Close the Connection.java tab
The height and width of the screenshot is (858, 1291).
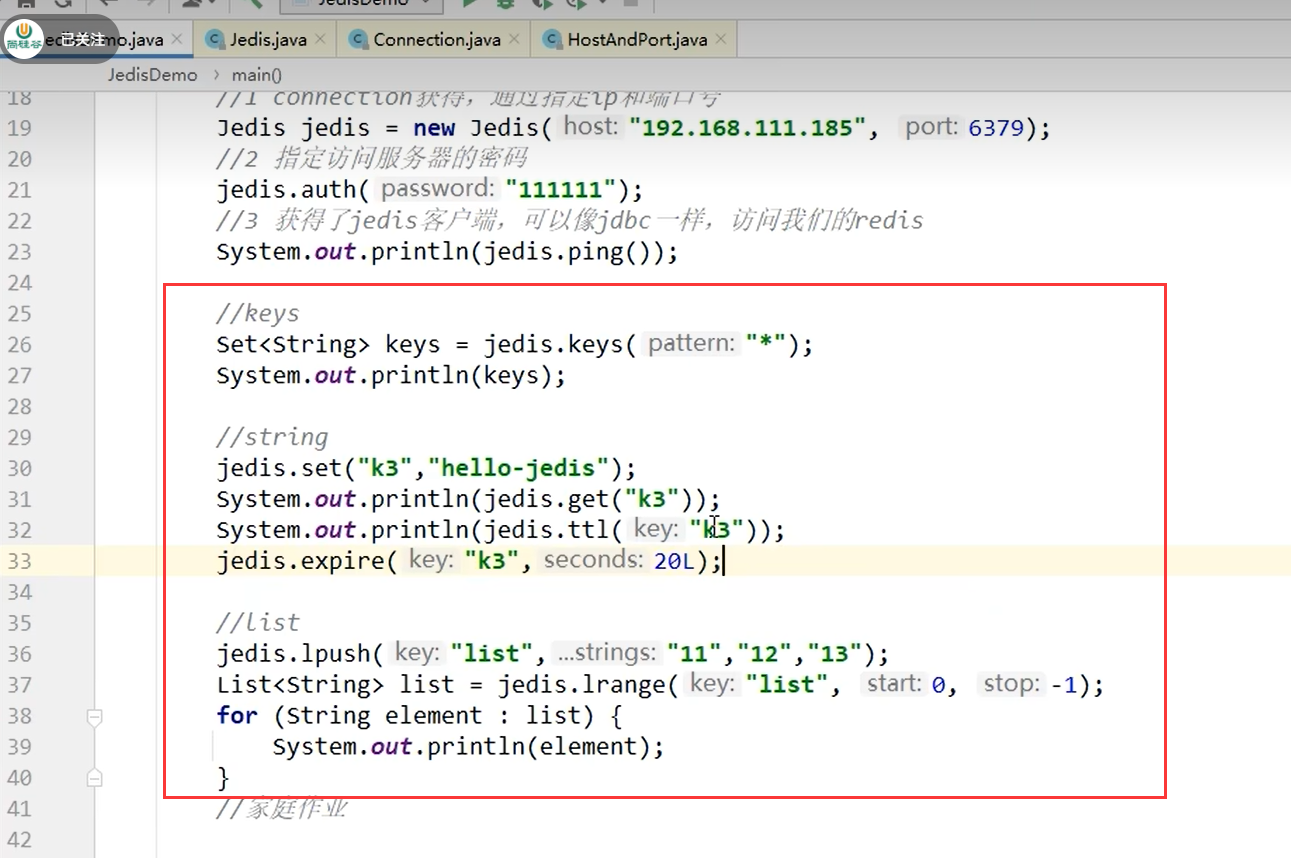pos(514,40)
